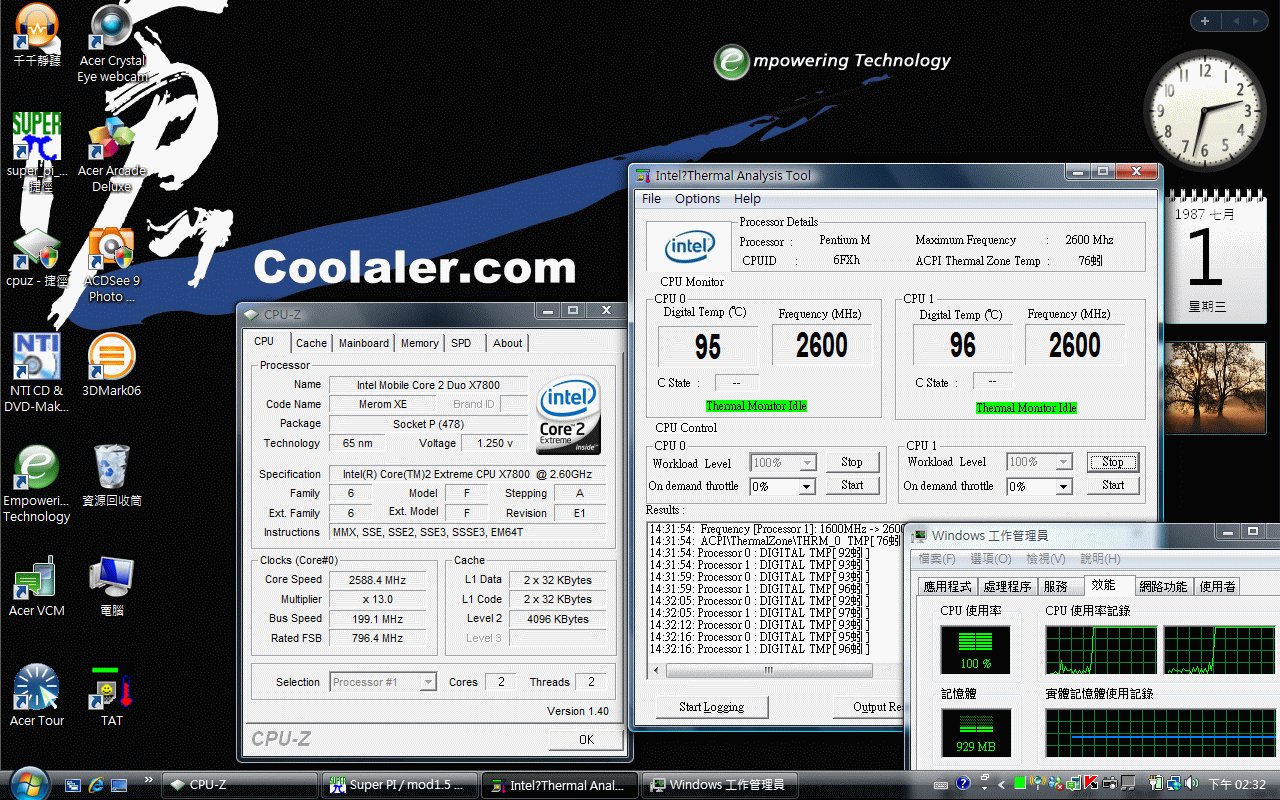Image resolution: width=1280 pixels, height=800 pixels.
Task: Open File menu in Thermal Analysis Tool
Action: point(651,199)
